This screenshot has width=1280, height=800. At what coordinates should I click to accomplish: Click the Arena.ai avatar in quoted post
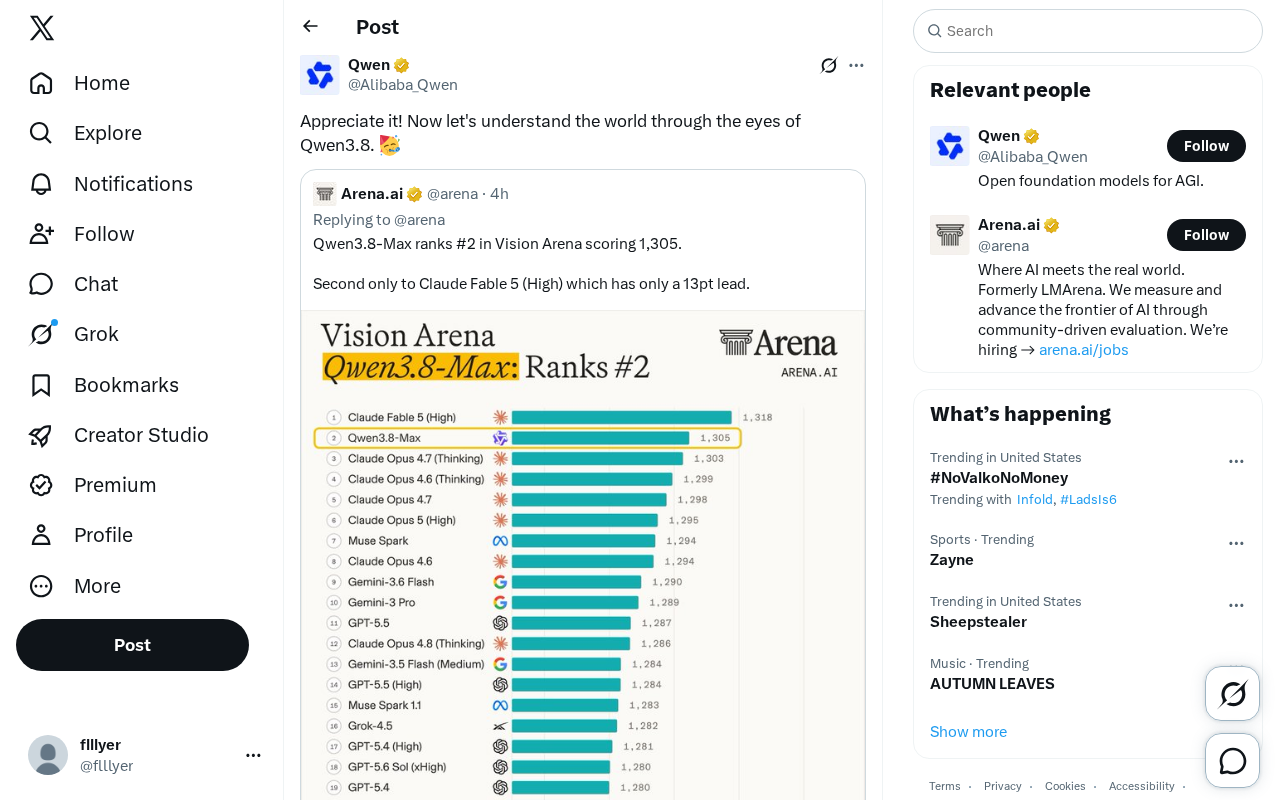(325, 194)
